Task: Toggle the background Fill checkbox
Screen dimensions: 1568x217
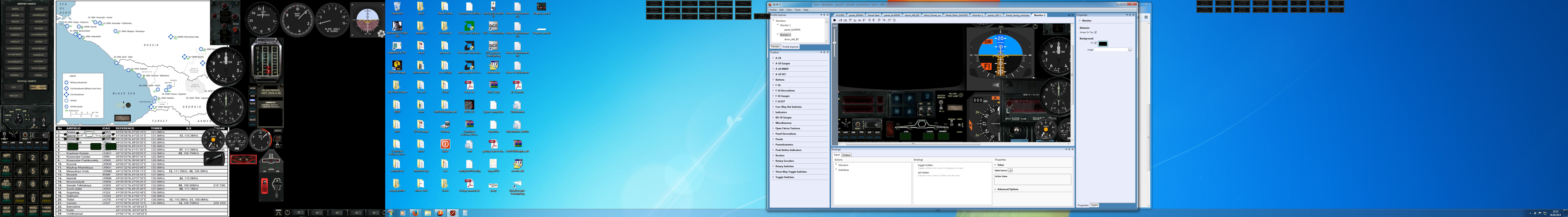Action: 1096,43
